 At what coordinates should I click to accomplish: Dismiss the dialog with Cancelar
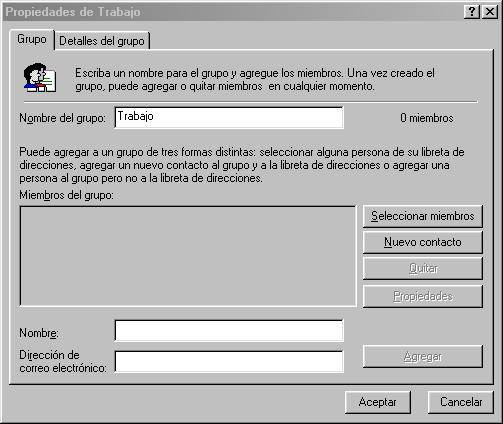(x=461, y=402)
